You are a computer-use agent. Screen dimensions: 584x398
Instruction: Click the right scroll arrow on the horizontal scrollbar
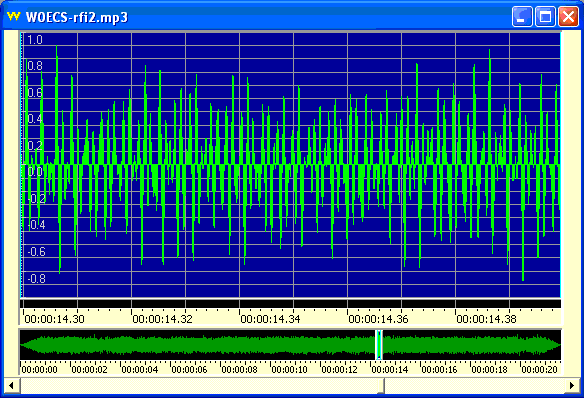coord(572,385)
